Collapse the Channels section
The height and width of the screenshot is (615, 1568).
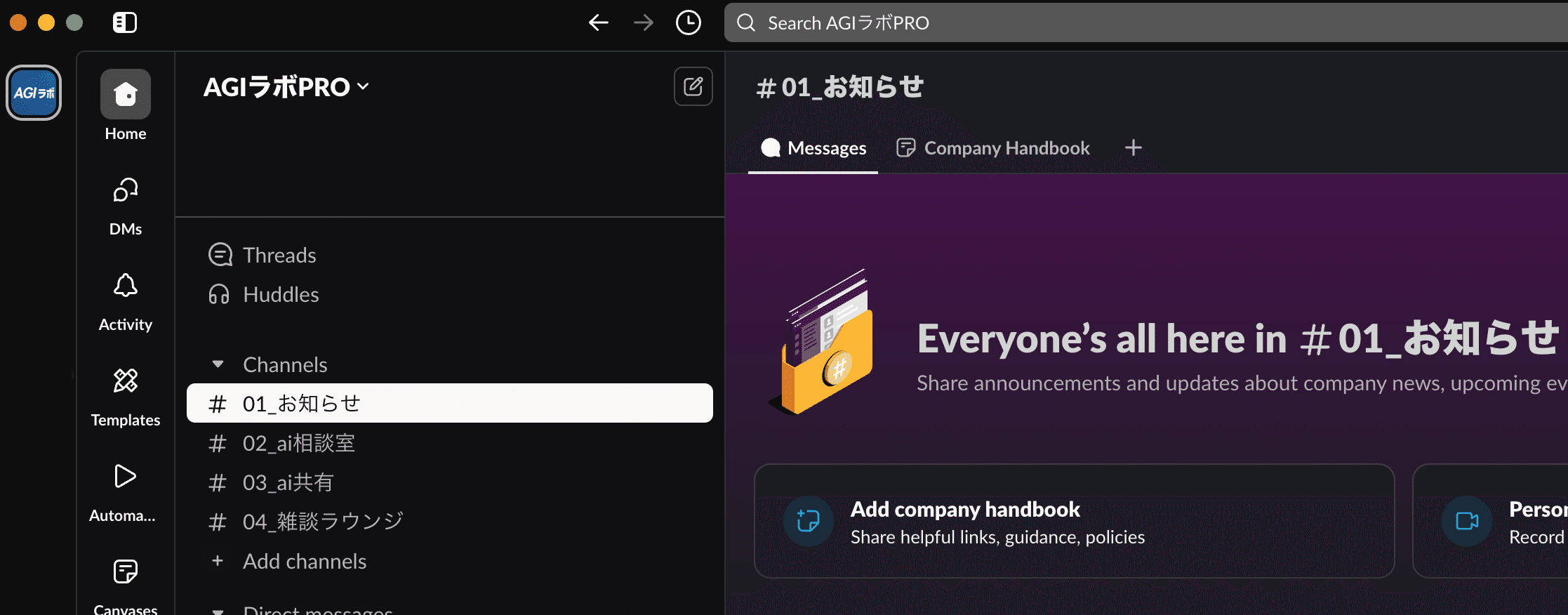tap(218, 364)
